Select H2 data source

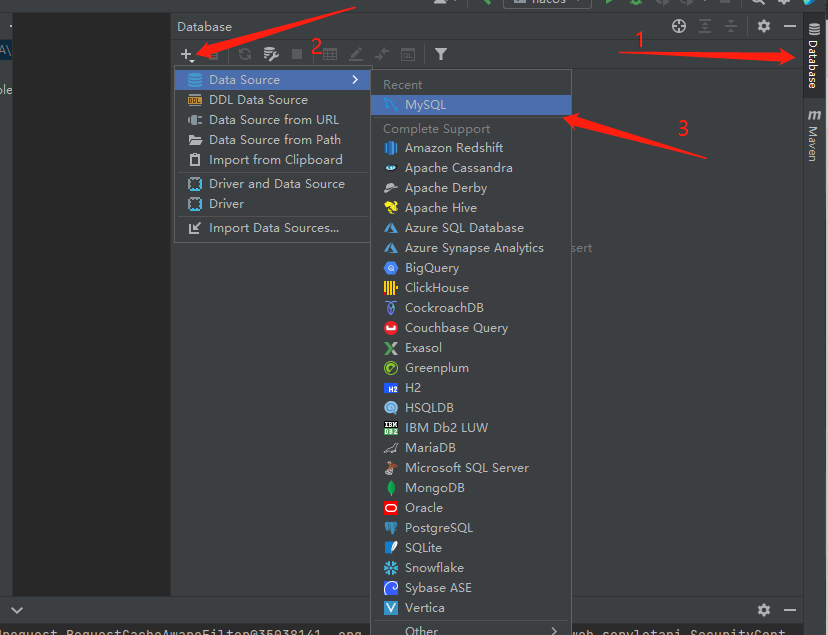coord(471,388)
